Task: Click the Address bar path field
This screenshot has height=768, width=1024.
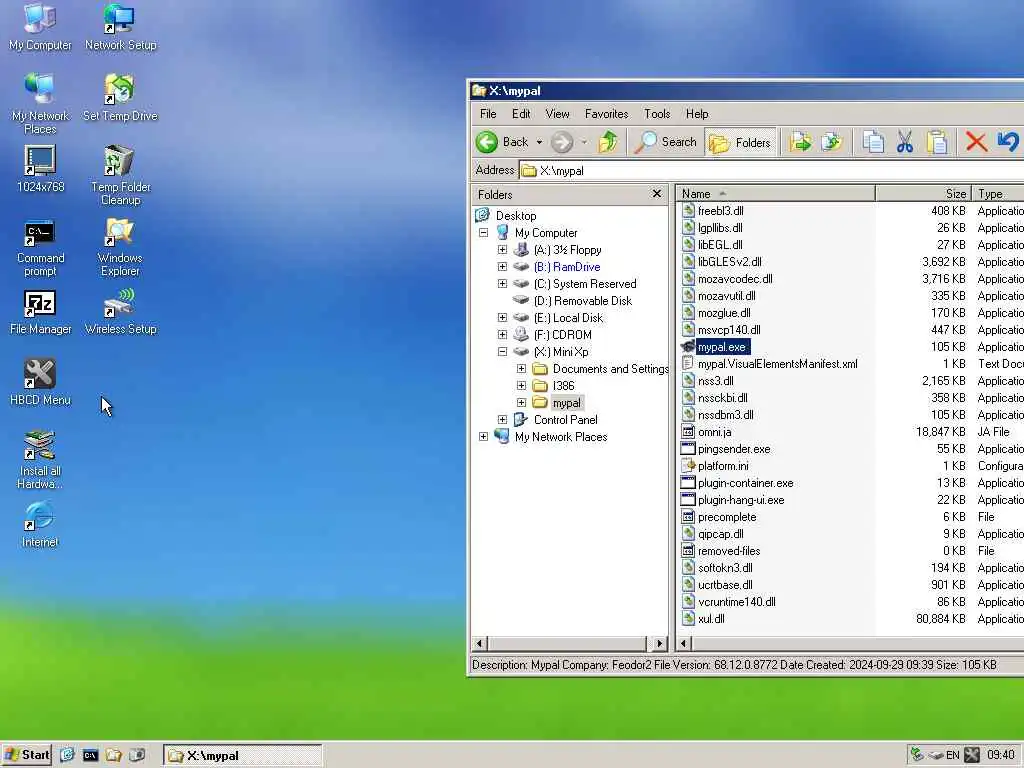Action: point(772,170)
